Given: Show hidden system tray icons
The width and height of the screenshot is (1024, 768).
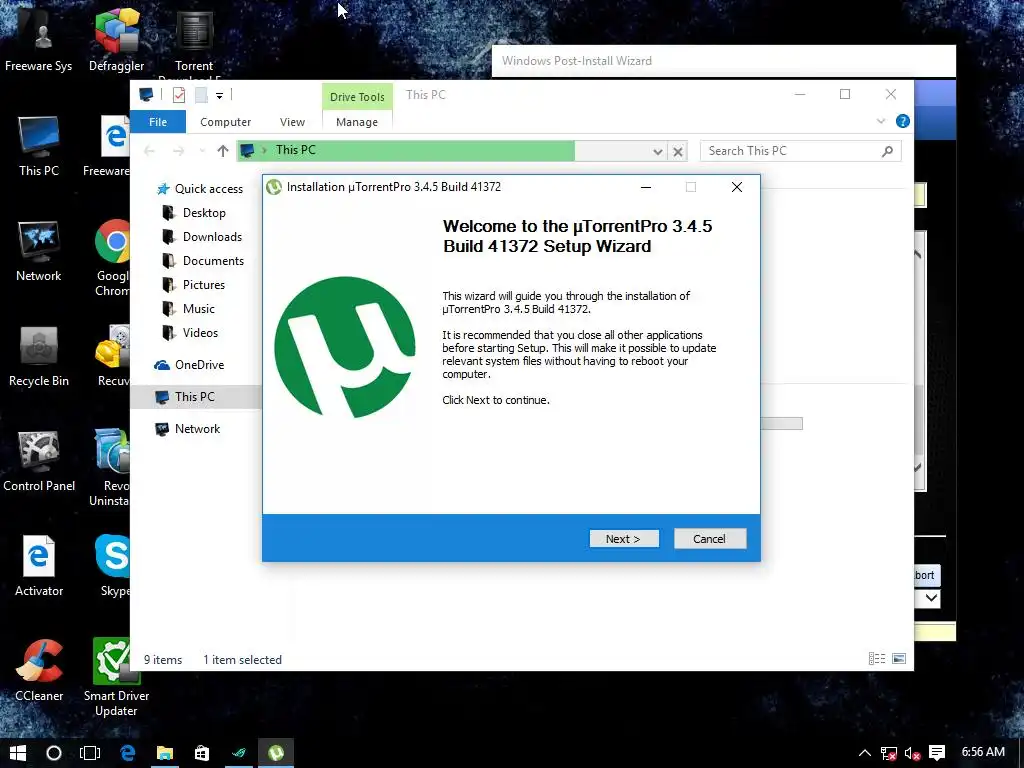Looking at the screenshot, I should click(x=865, y=753).
